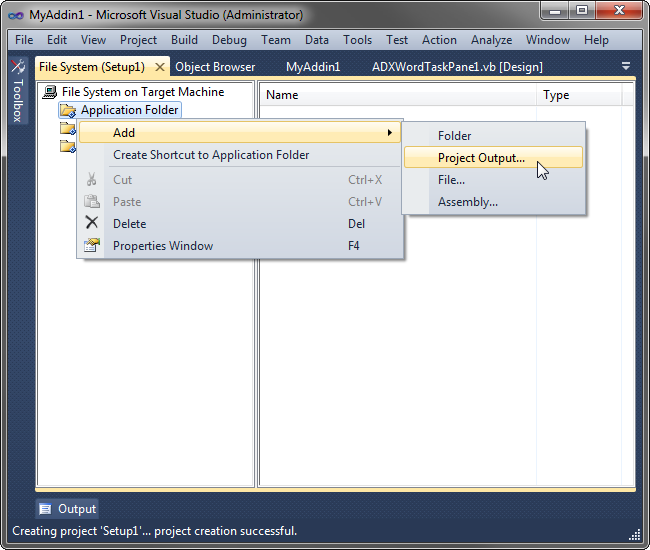Click the Output panel icon at bottom

pos(45,509)
